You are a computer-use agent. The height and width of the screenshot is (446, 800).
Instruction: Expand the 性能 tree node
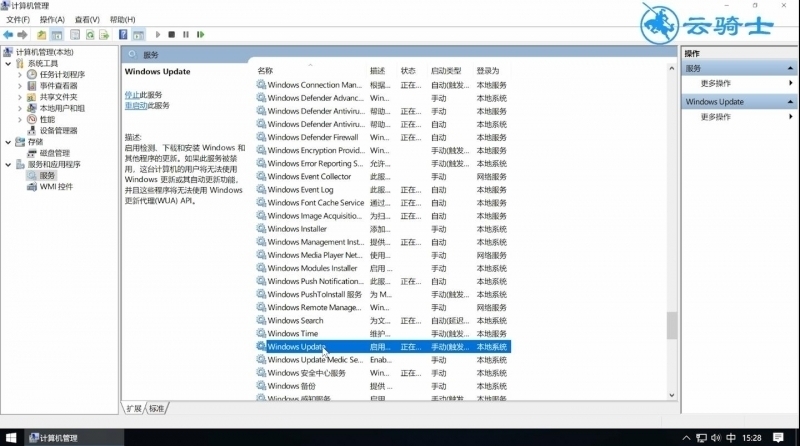20,119
